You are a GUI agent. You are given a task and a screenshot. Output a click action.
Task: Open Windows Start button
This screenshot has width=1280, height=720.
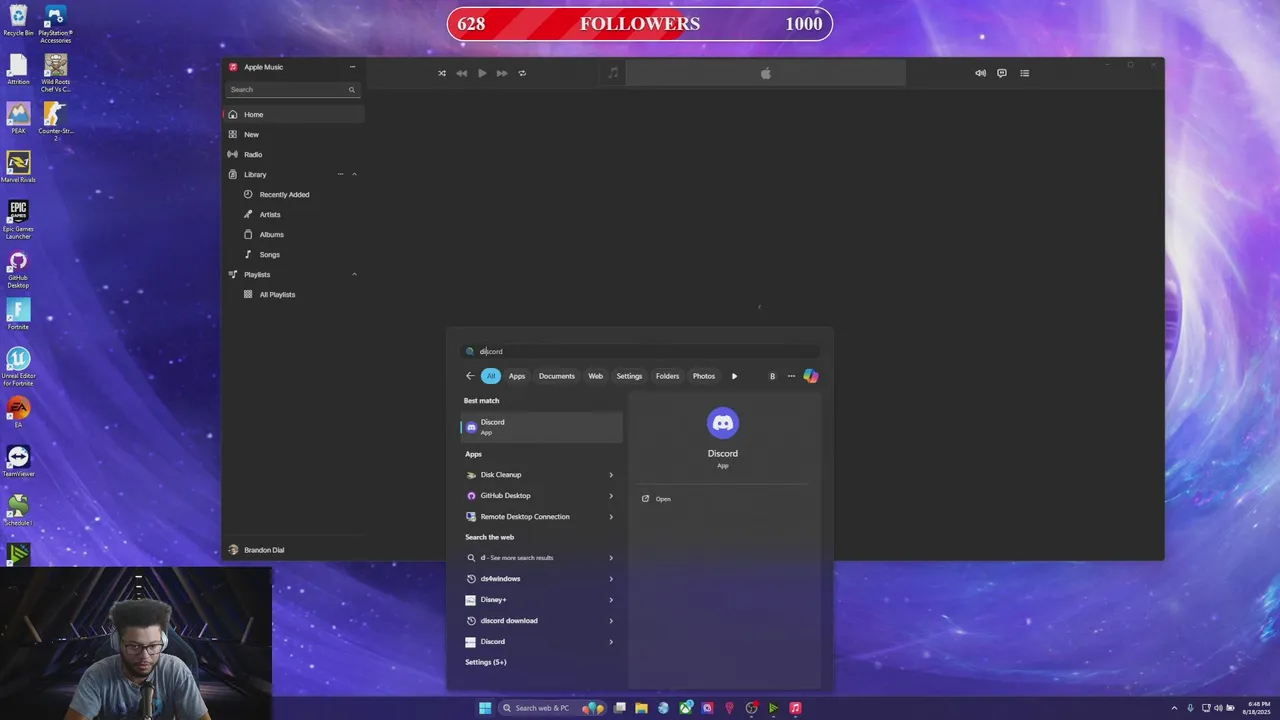[x=485, y=708]
